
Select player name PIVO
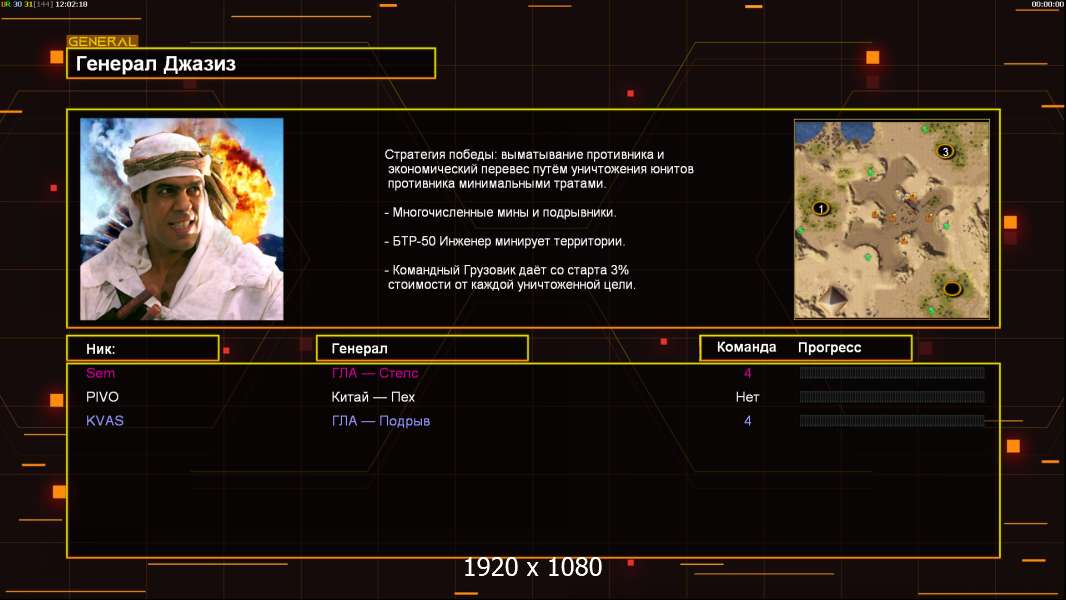[102, 397]
